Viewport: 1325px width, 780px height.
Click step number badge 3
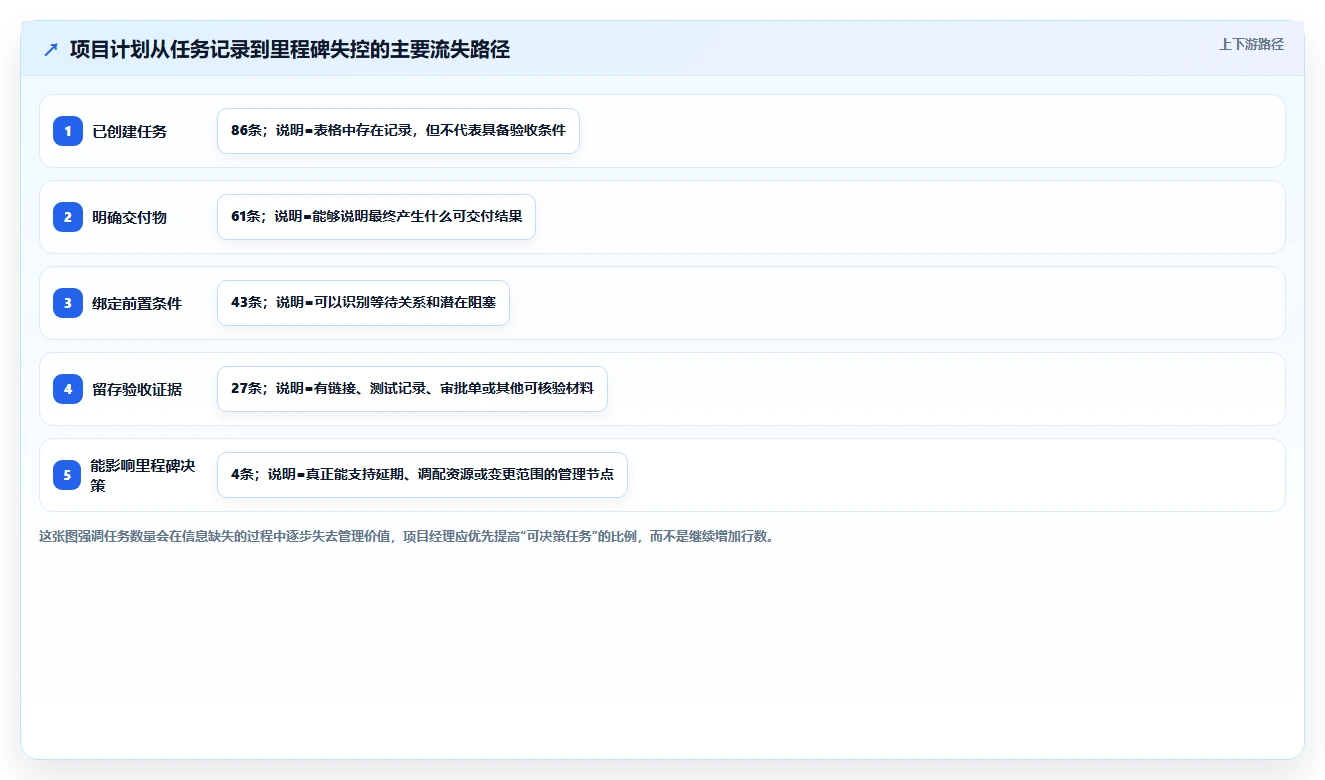tap(68, 303)
